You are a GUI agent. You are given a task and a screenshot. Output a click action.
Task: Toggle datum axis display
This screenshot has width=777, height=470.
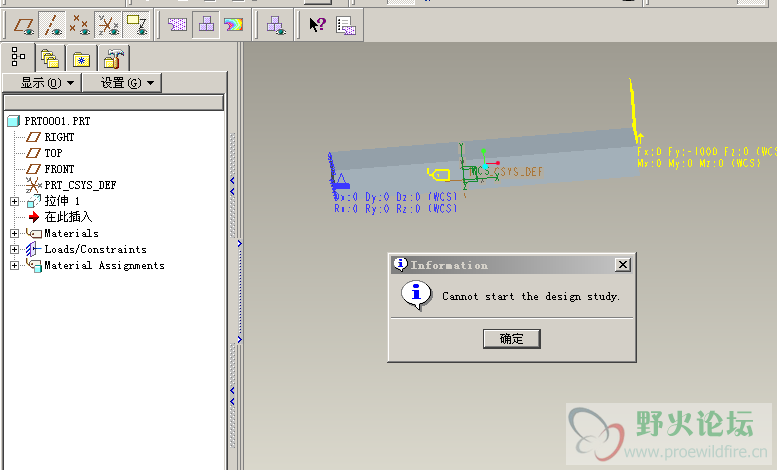pos(52,25)
